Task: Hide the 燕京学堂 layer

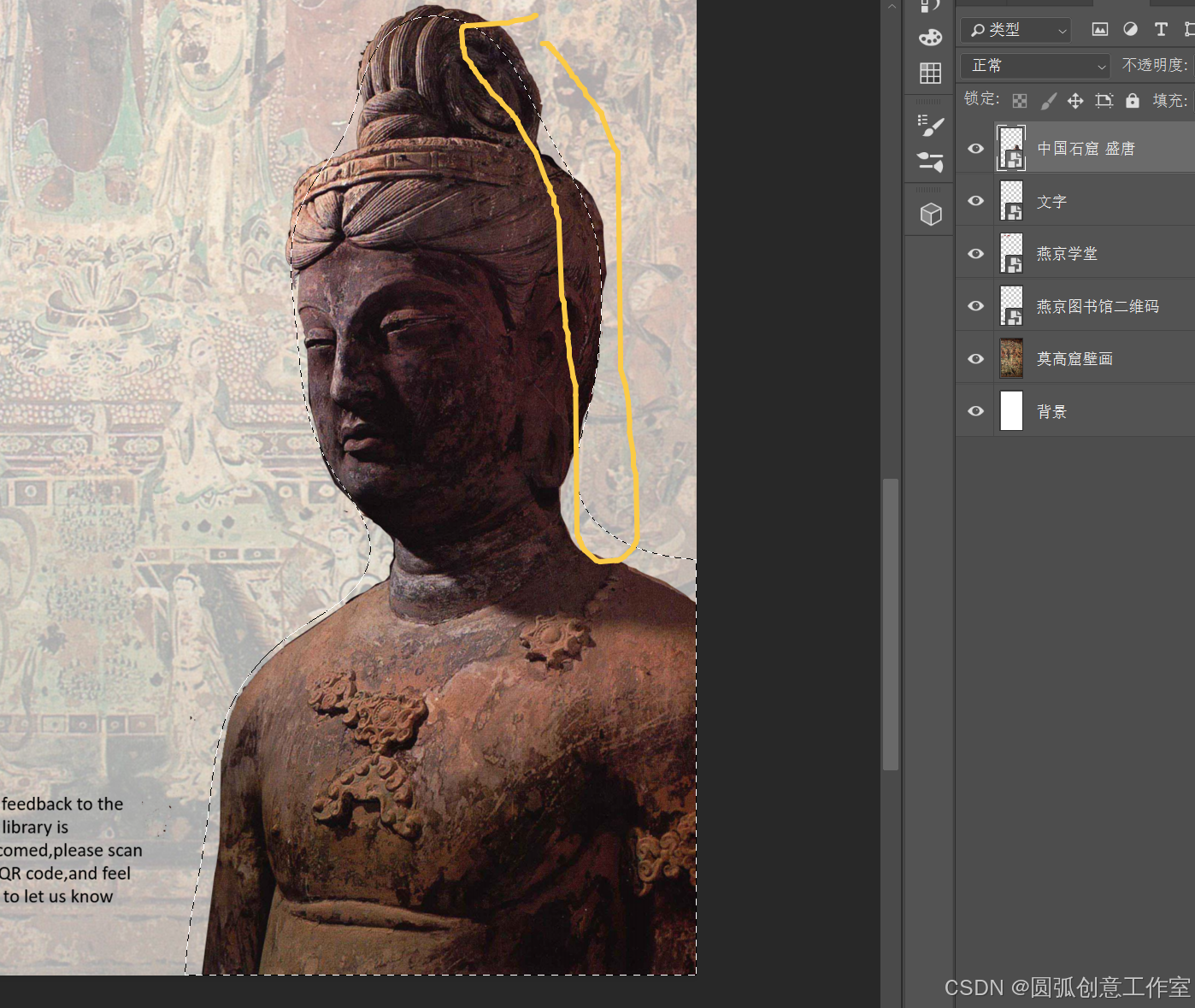Action: 975,254
